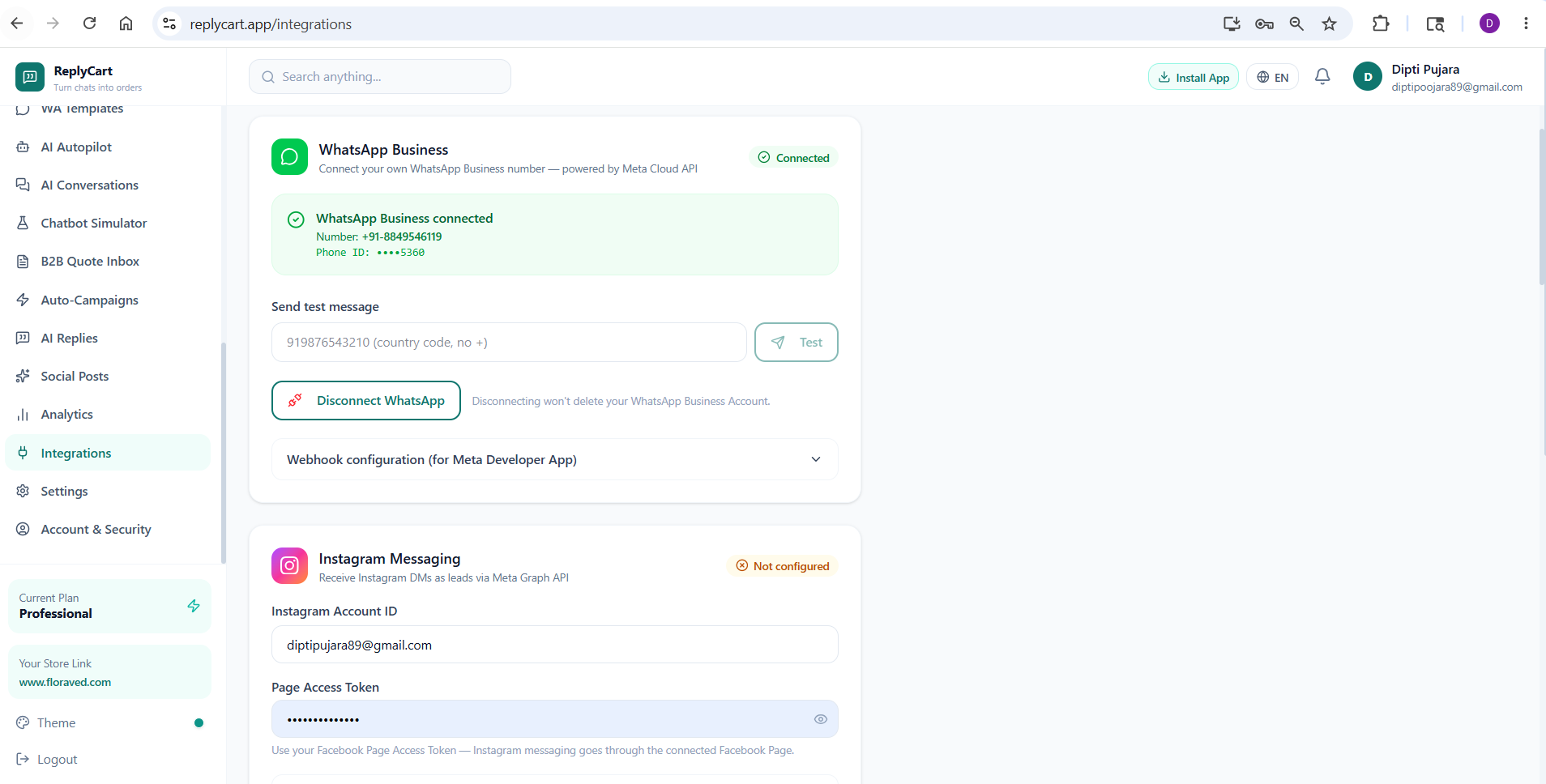Open the EN language selector

(x=1272, y=77)
